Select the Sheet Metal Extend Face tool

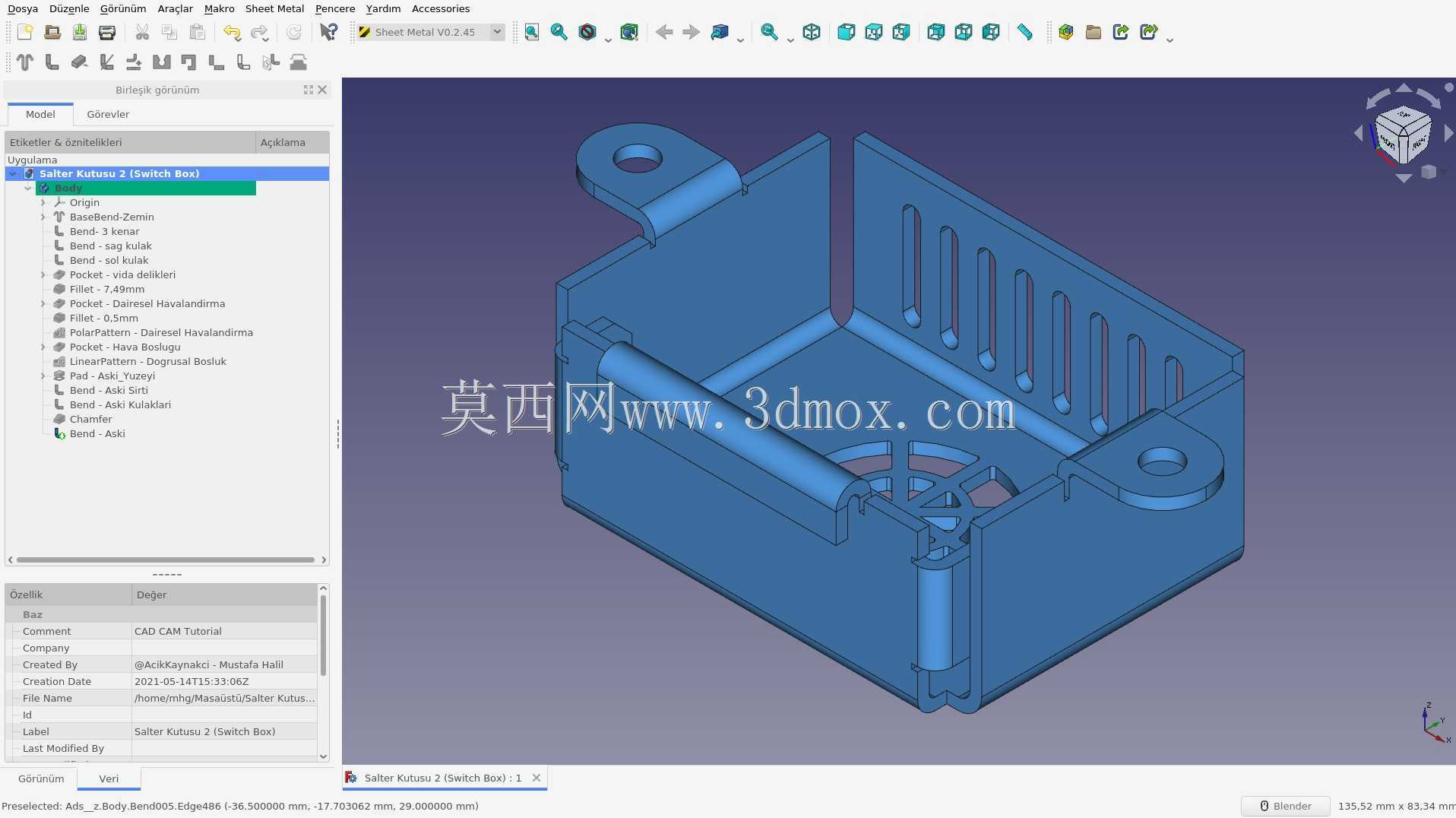[80, 62]
